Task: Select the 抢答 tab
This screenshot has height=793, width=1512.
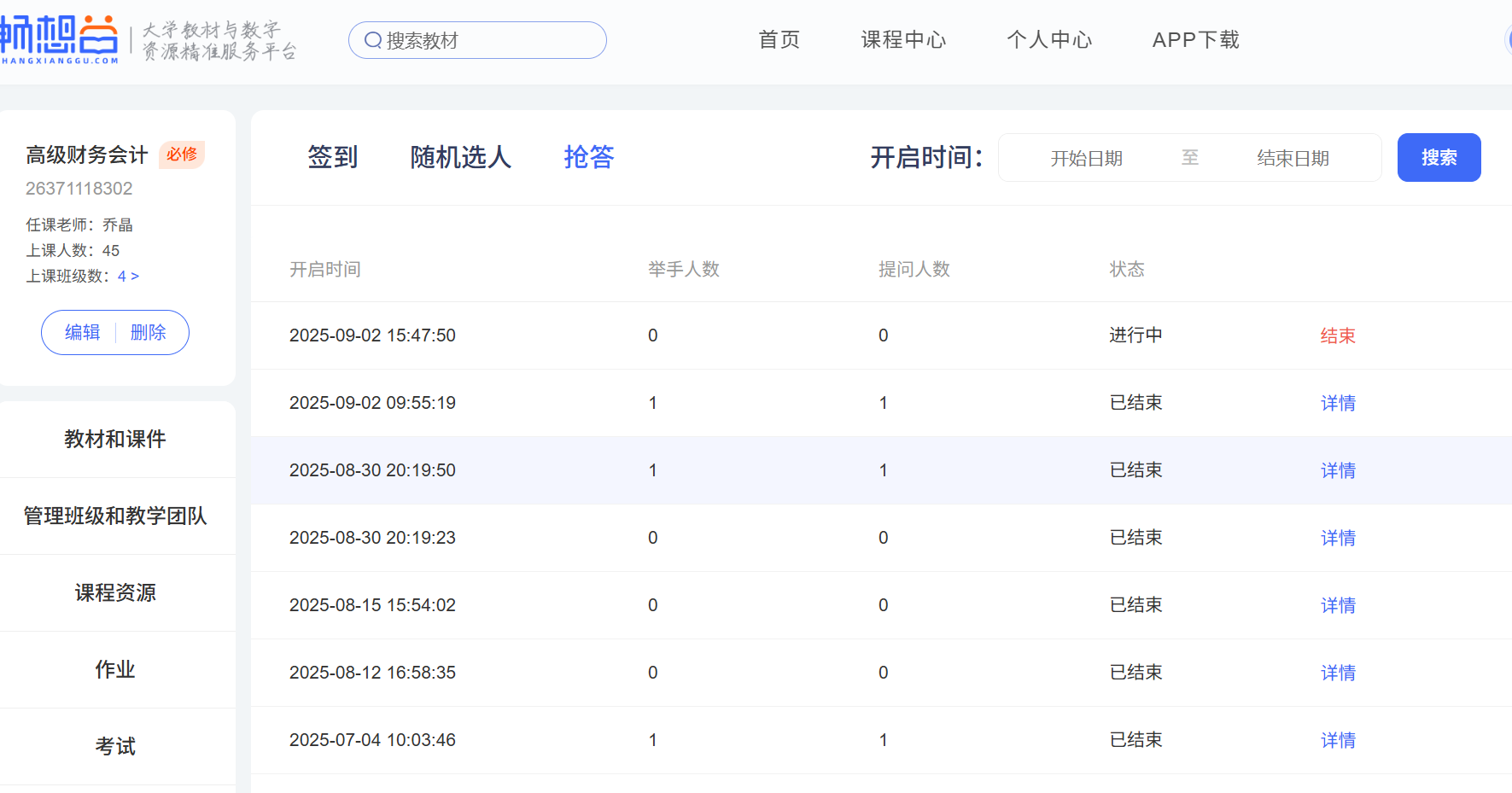Action: pos(588,157)
